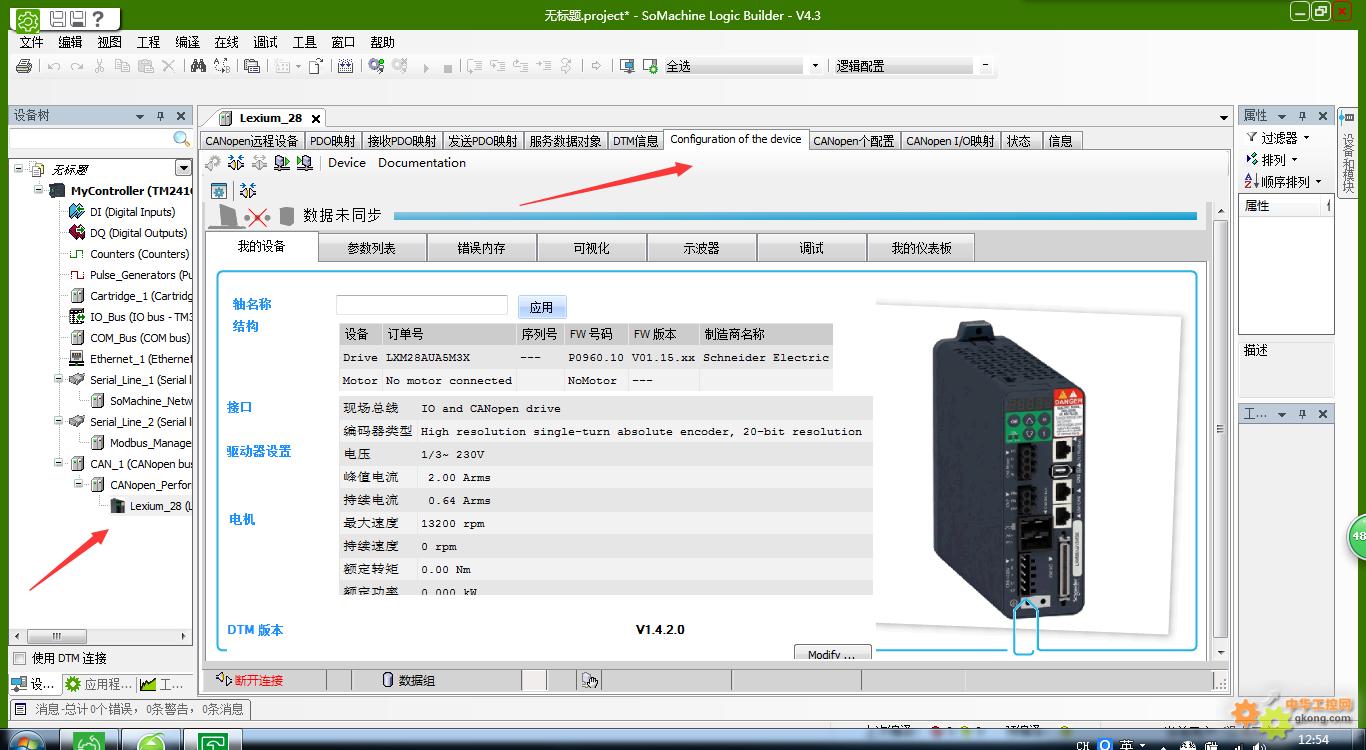The image size is (1366, 750).
Task: Switch to the 参数列表 tab
Action: point(372,248)
